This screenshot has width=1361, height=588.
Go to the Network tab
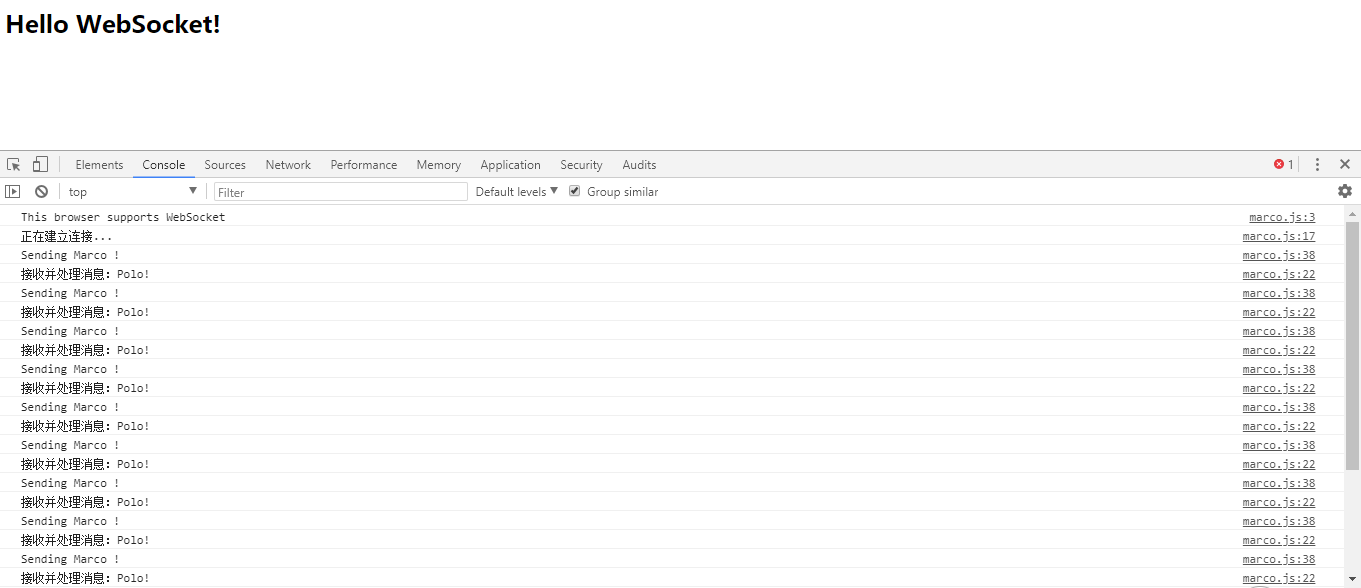coord(288,165)
